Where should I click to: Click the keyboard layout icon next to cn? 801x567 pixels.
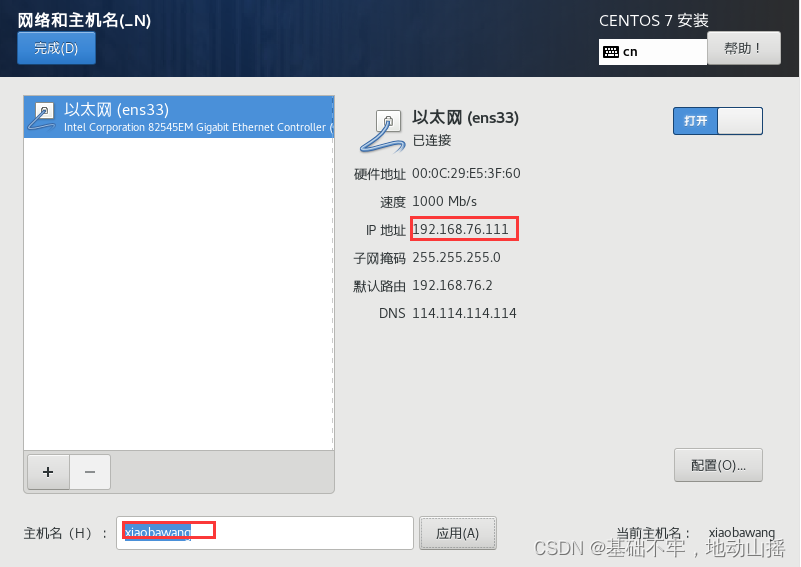click(611, 52)
